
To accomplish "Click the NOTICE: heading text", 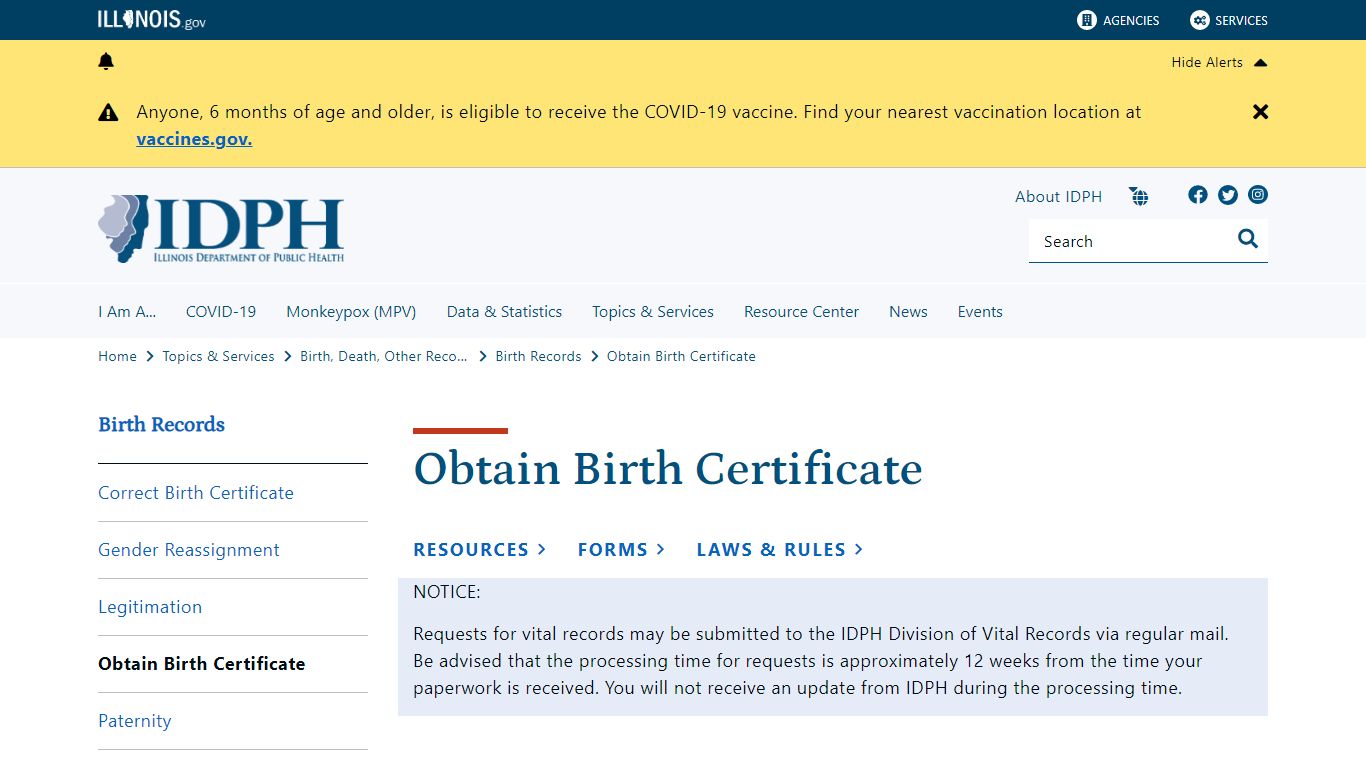I will coord(447,592).
